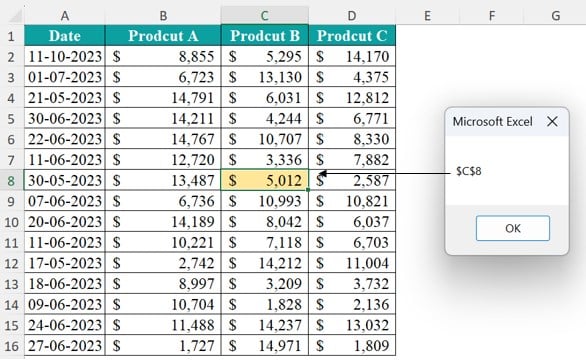The width and height of the screenshot is (586, 360).
Task: Select date cell 30-05-2023
Action: pos(65,180)
